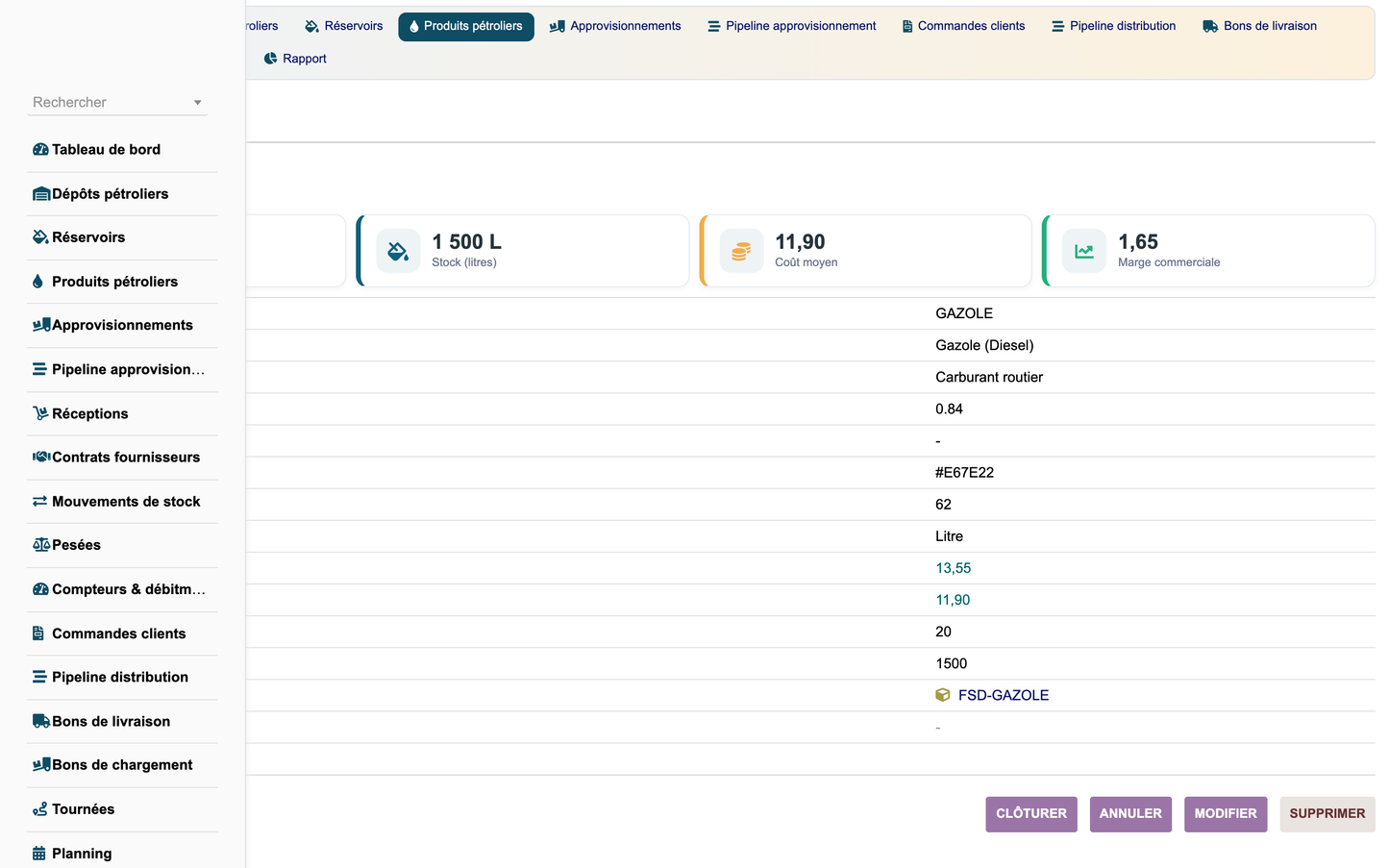Go to Réceptions in sidebar
The image size is (1389, 868).
click(x=89, y=413)
